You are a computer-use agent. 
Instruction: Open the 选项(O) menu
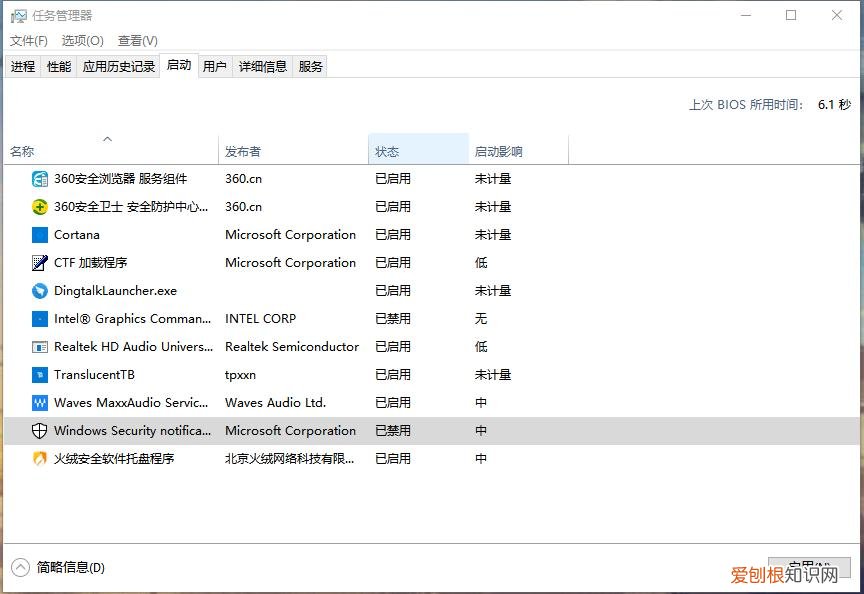point(83,41)
